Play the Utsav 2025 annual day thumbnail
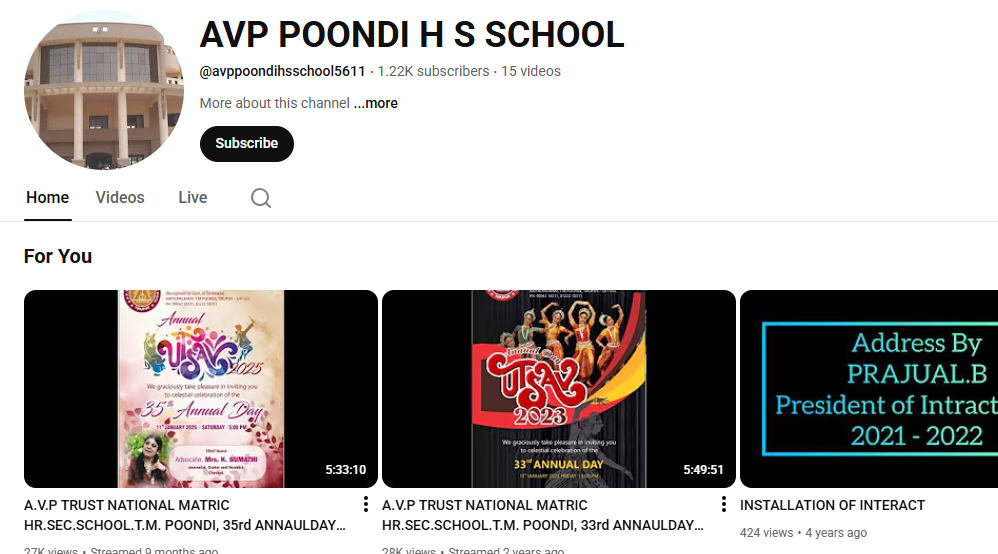This screenshot has height=554, width=998. (x=201, y=389)
